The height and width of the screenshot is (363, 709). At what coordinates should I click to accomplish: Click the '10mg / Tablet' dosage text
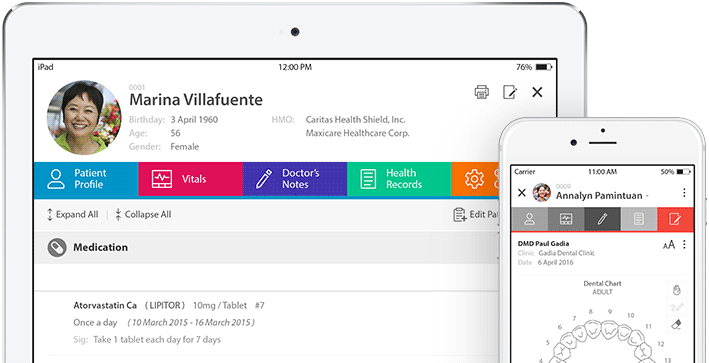point(220,306)
